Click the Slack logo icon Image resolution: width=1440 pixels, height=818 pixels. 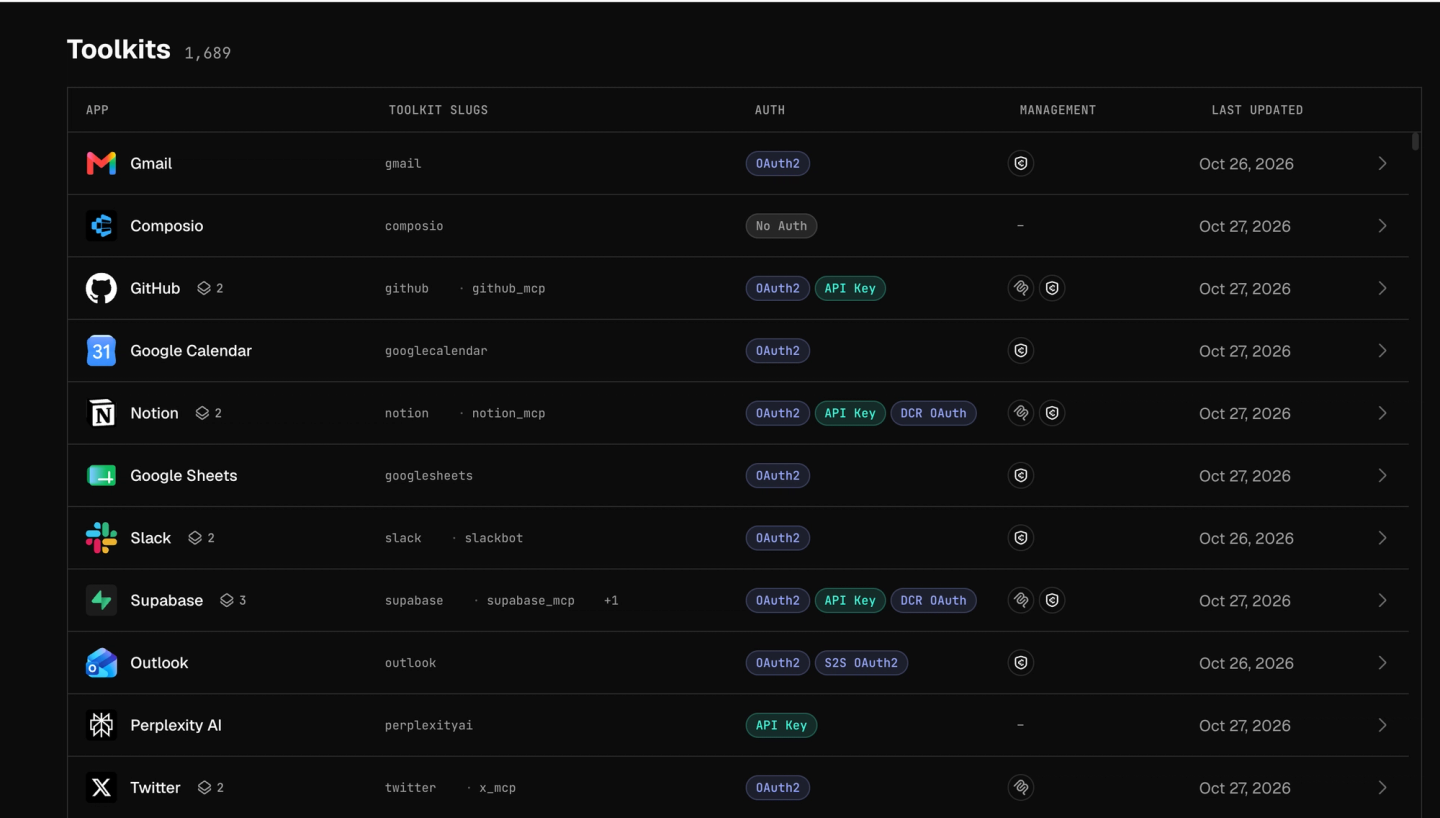tap(101, 538)
